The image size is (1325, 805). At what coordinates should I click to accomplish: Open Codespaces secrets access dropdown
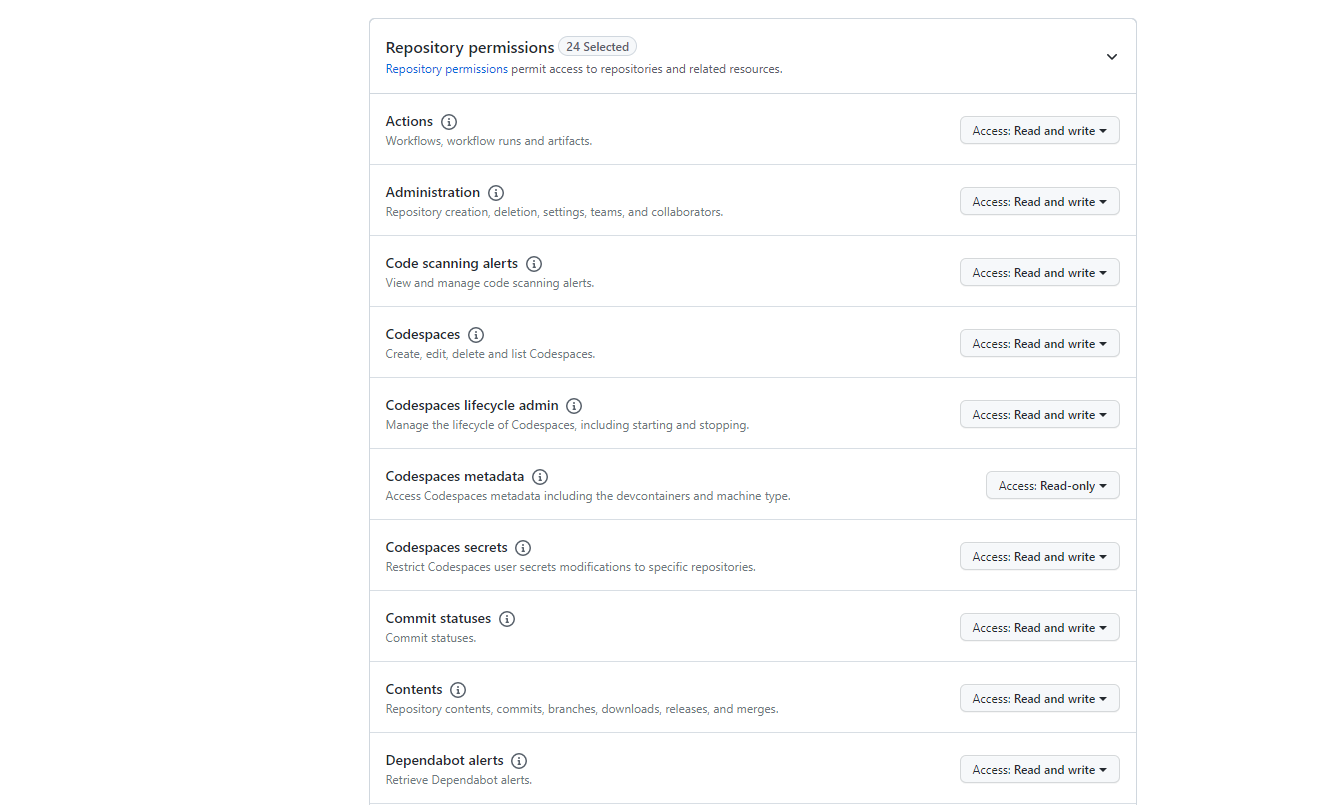pos(1040,556)
